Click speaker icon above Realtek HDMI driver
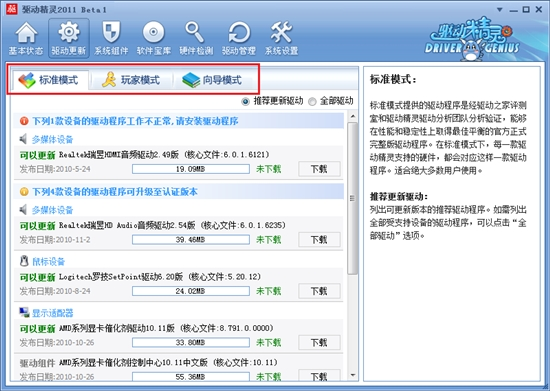The width and height of the screenshot is (550, 391). tap(23, 139)
